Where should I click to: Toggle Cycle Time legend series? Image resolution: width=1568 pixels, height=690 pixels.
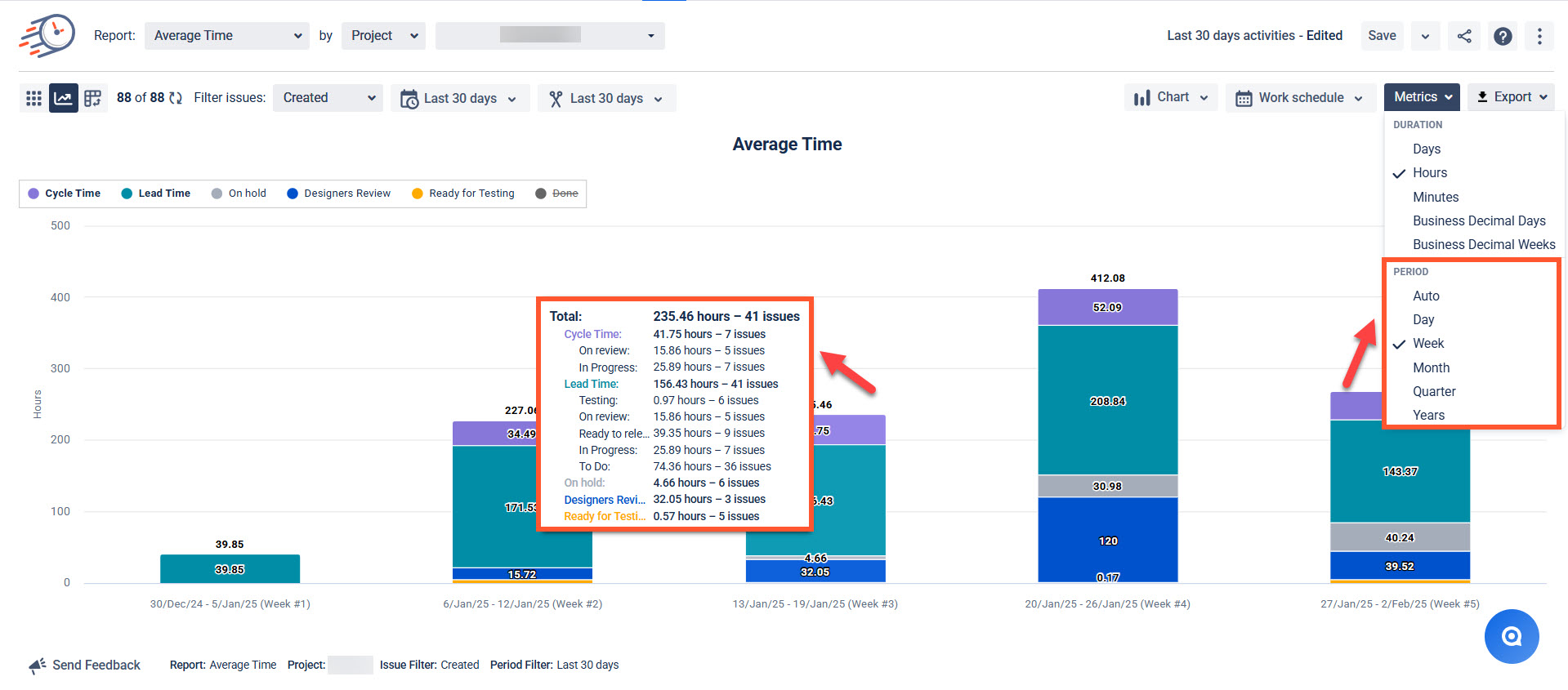pyautogui.click(x=65, y=194)
